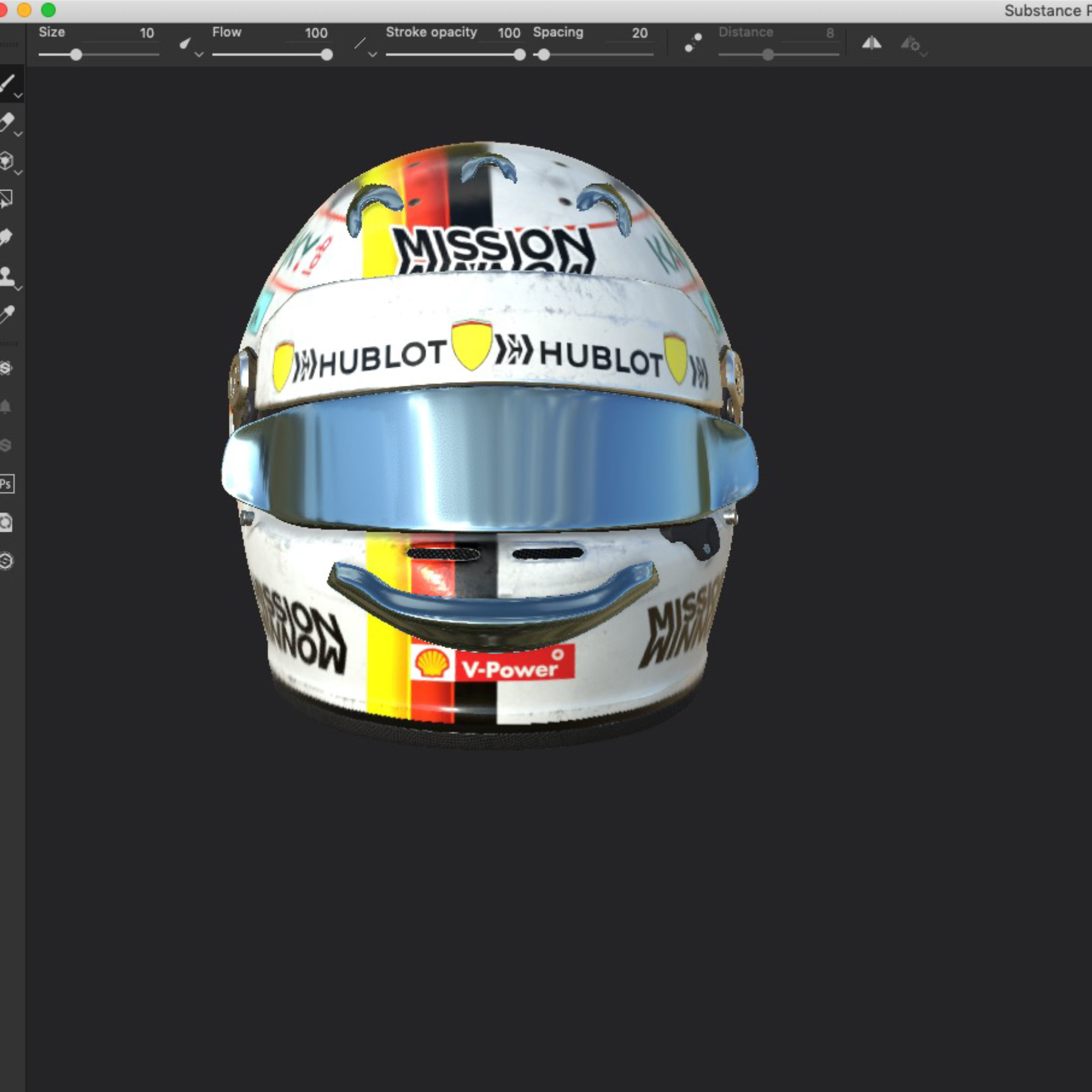
Task: Open Symmetry settings icon
Action: click(913, 45)
